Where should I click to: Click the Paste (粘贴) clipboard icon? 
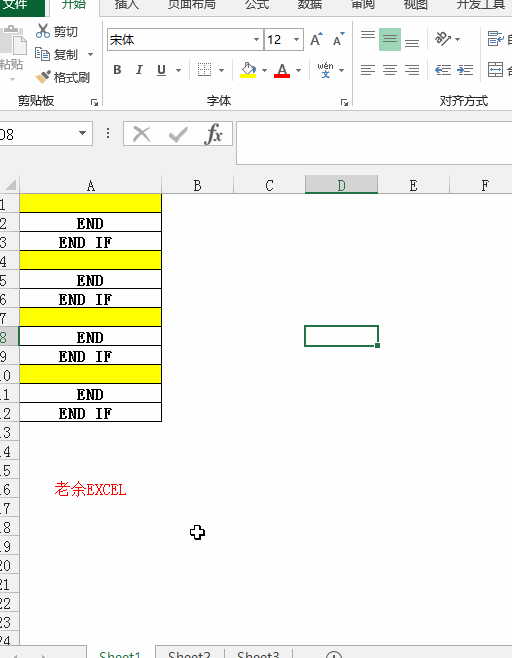point(13,40)
